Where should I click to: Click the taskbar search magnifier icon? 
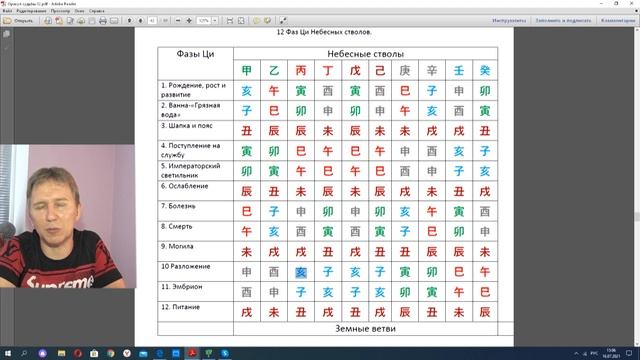click(24, 353)
